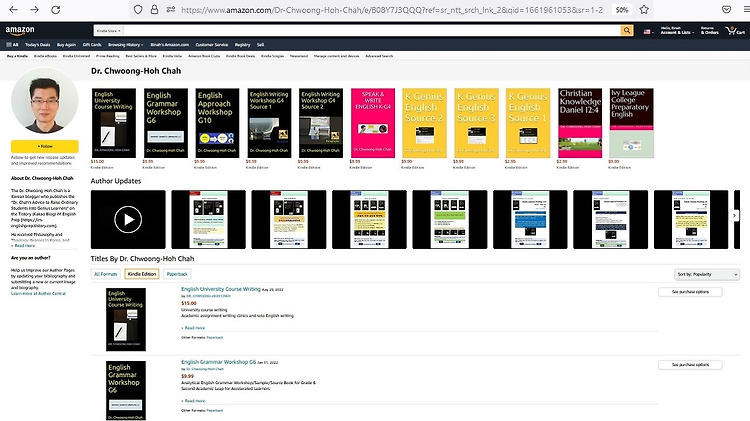Expand Read more under University Course Writing
This screenshot has height=421, width=750.
click(194, 328)
